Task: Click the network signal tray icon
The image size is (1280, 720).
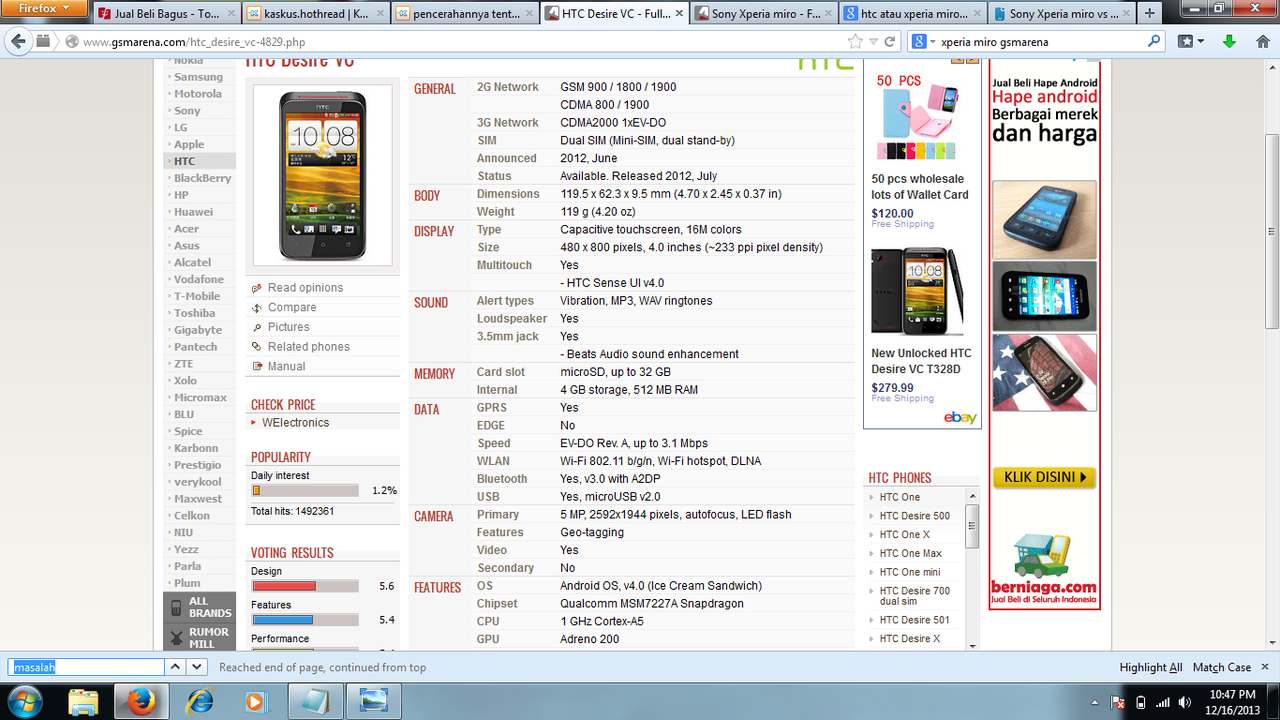Action: tap(1165, 702)
